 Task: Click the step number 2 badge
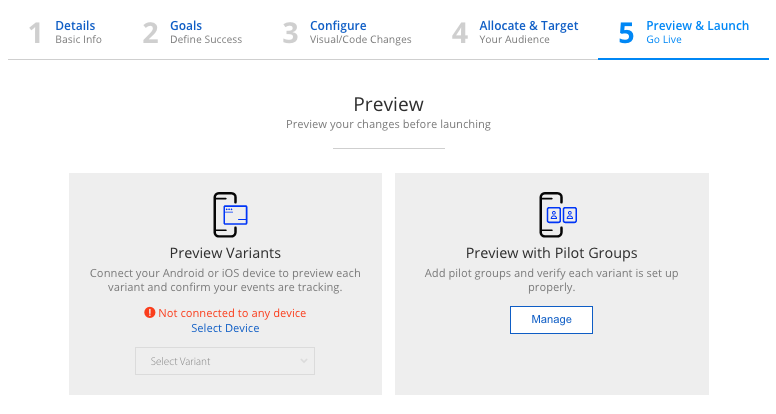coord(151,33)
